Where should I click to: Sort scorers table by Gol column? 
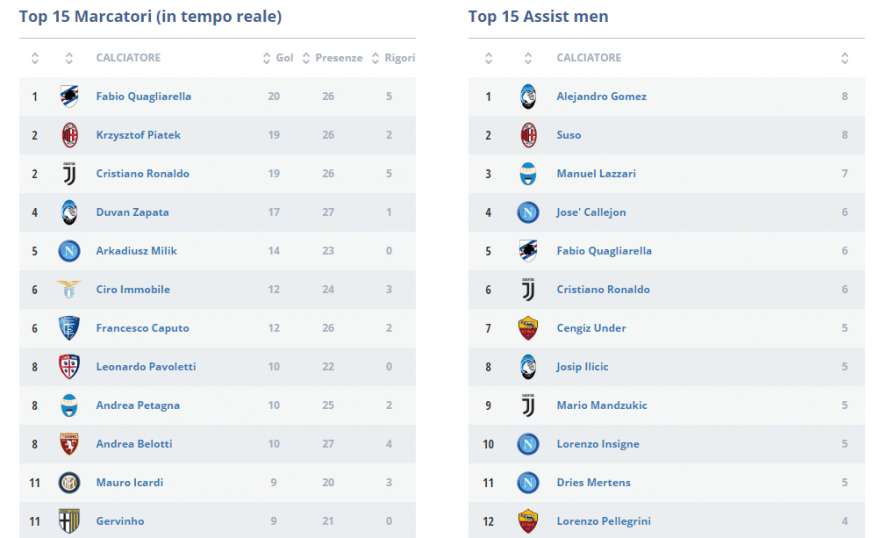coord(278,58)
